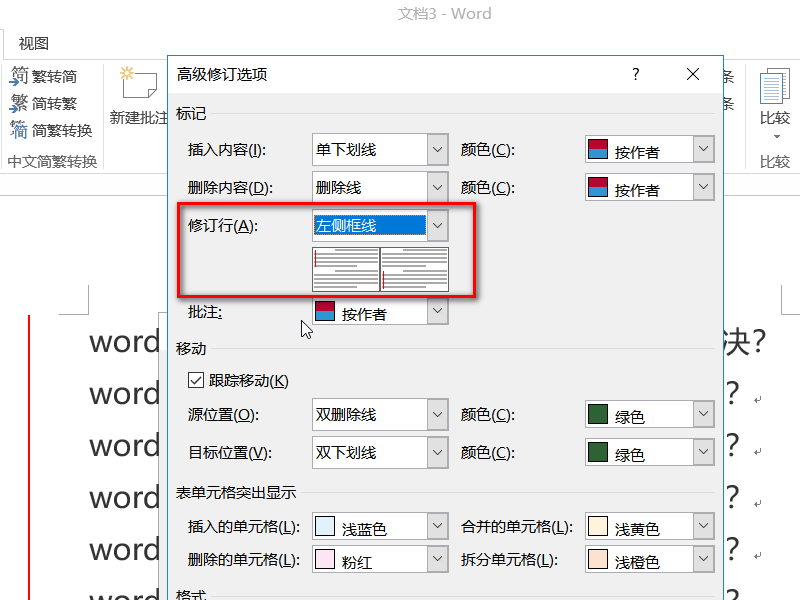Image resolution: width=800 pixels, height=600 pixels.
Task: Click the 新建批注 new comment icon
Action: [138, 83]
